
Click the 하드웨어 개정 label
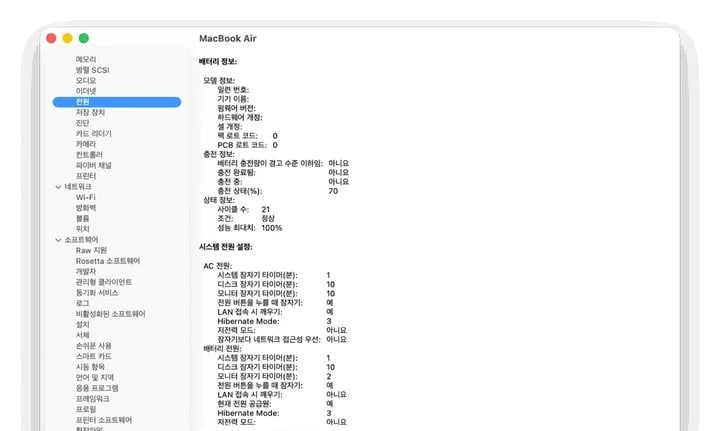tap(240, 117)
